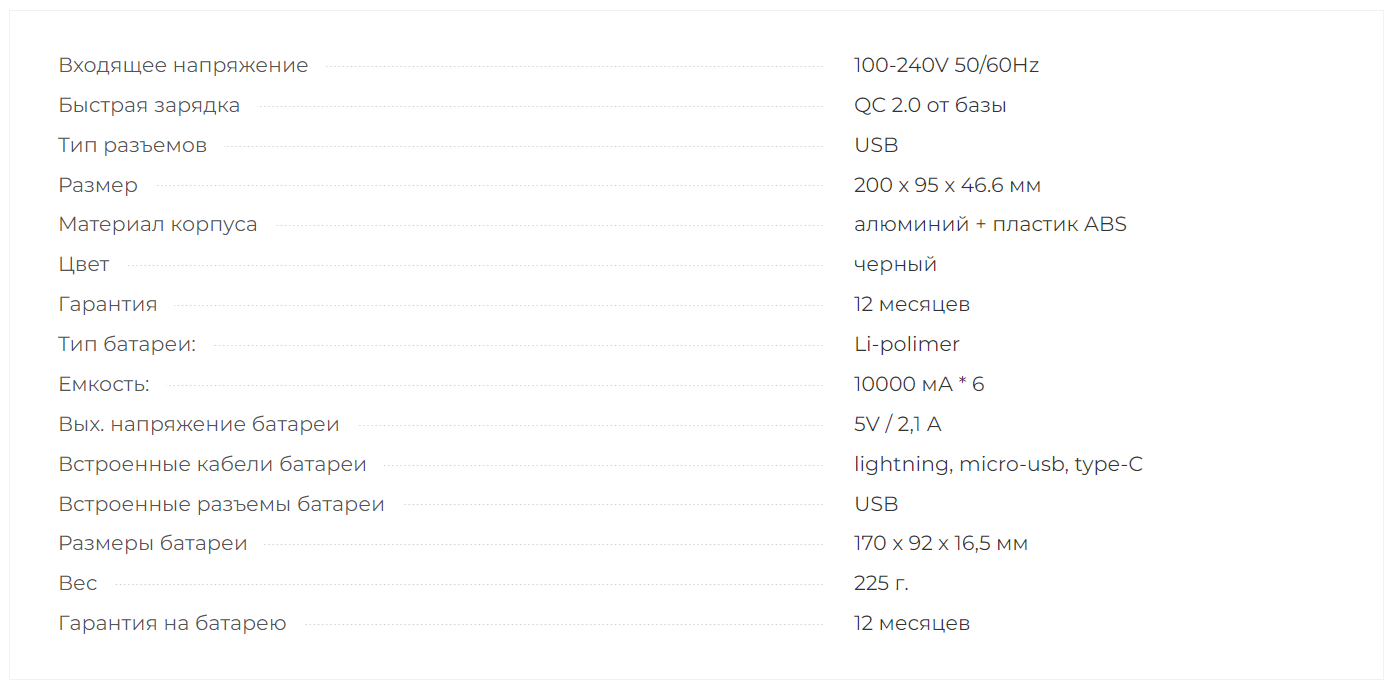Click the "lightning, micro-usb, type-C" cables value
Image resolution: width=1393 pixels, height=689 pixels.
[x=998, y=465]
